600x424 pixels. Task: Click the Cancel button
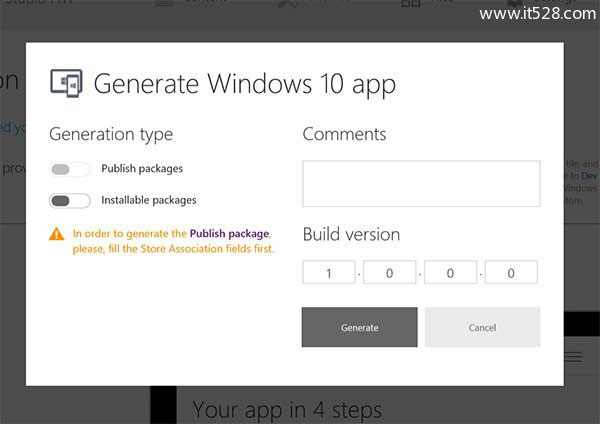[x=483, y=327]
